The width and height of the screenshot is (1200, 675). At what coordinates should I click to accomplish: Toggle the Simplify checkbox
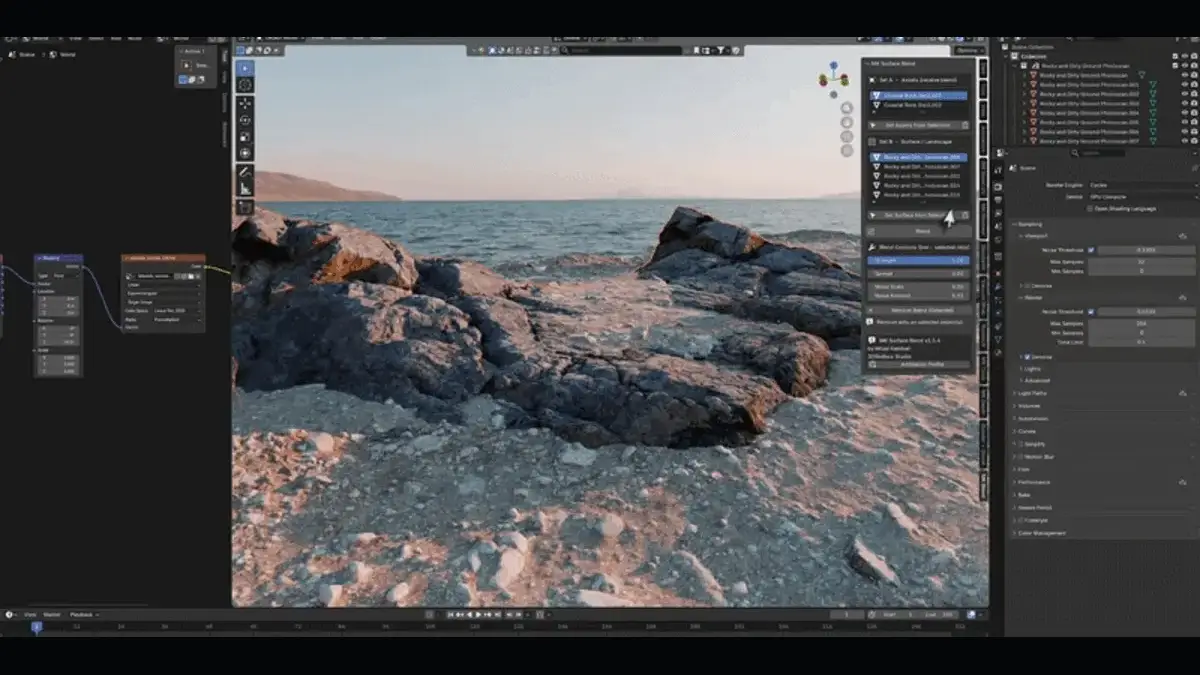click(x=1021, y=444)
